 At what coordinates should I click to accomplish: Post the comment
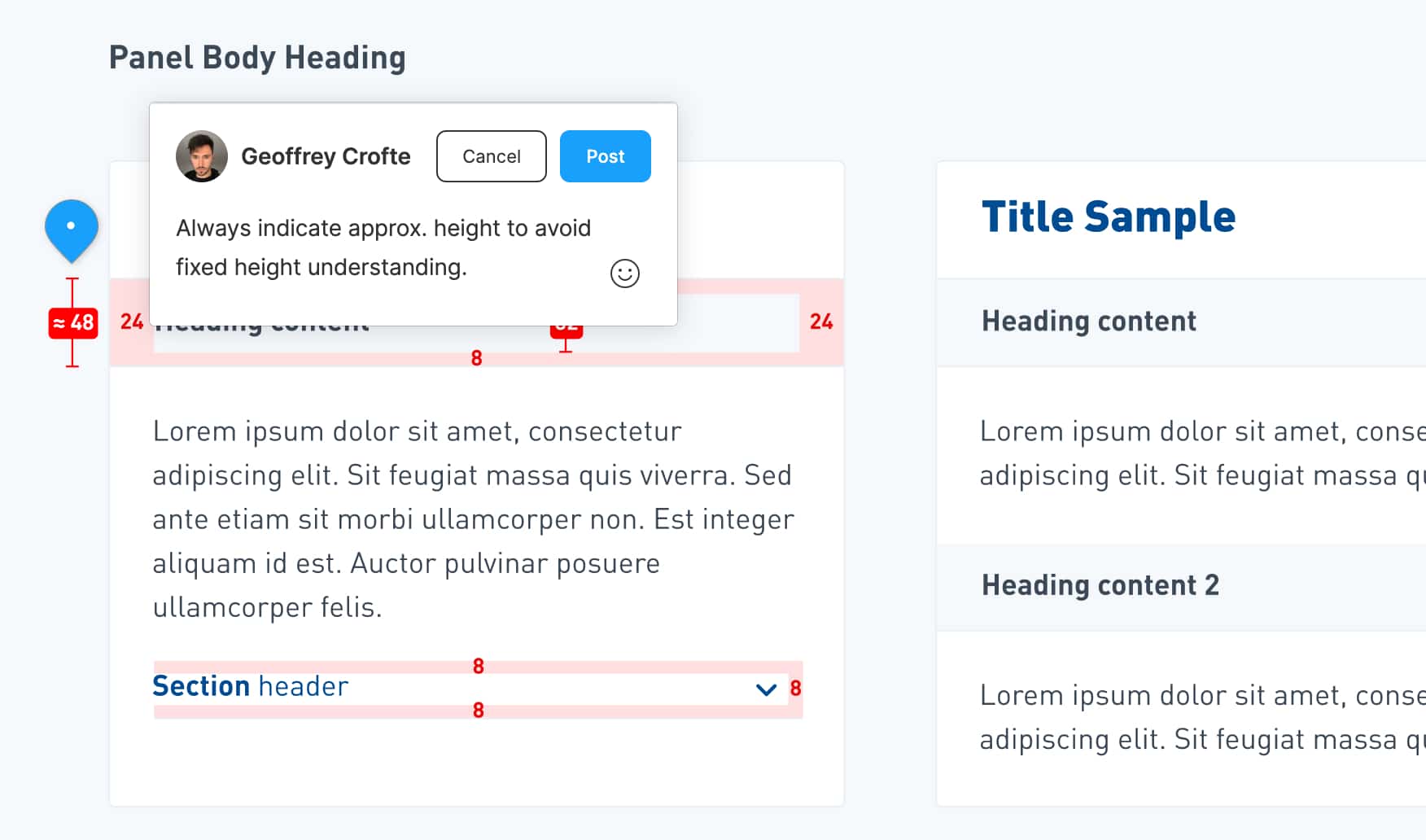(x=606, y=156)
